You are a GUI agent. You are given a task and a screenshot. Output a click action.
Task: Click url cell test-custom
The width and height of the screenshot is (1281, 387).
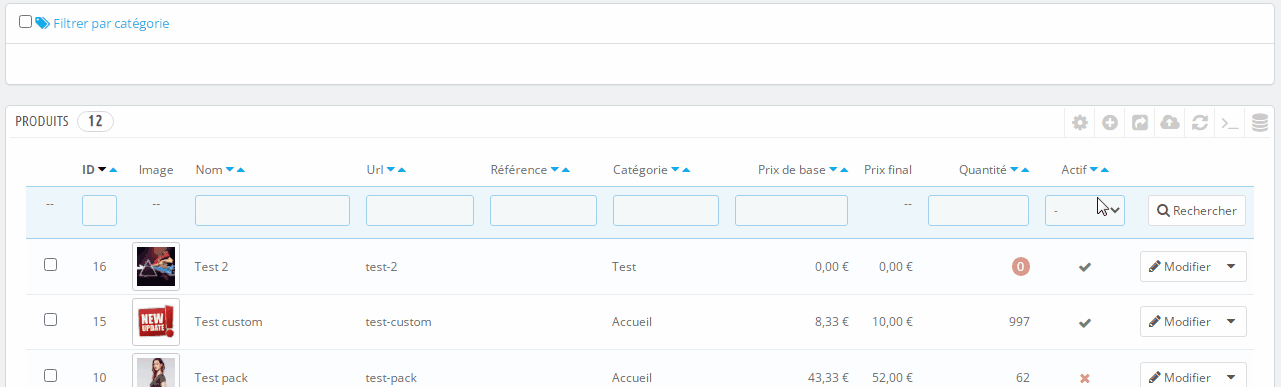(399, 322)
